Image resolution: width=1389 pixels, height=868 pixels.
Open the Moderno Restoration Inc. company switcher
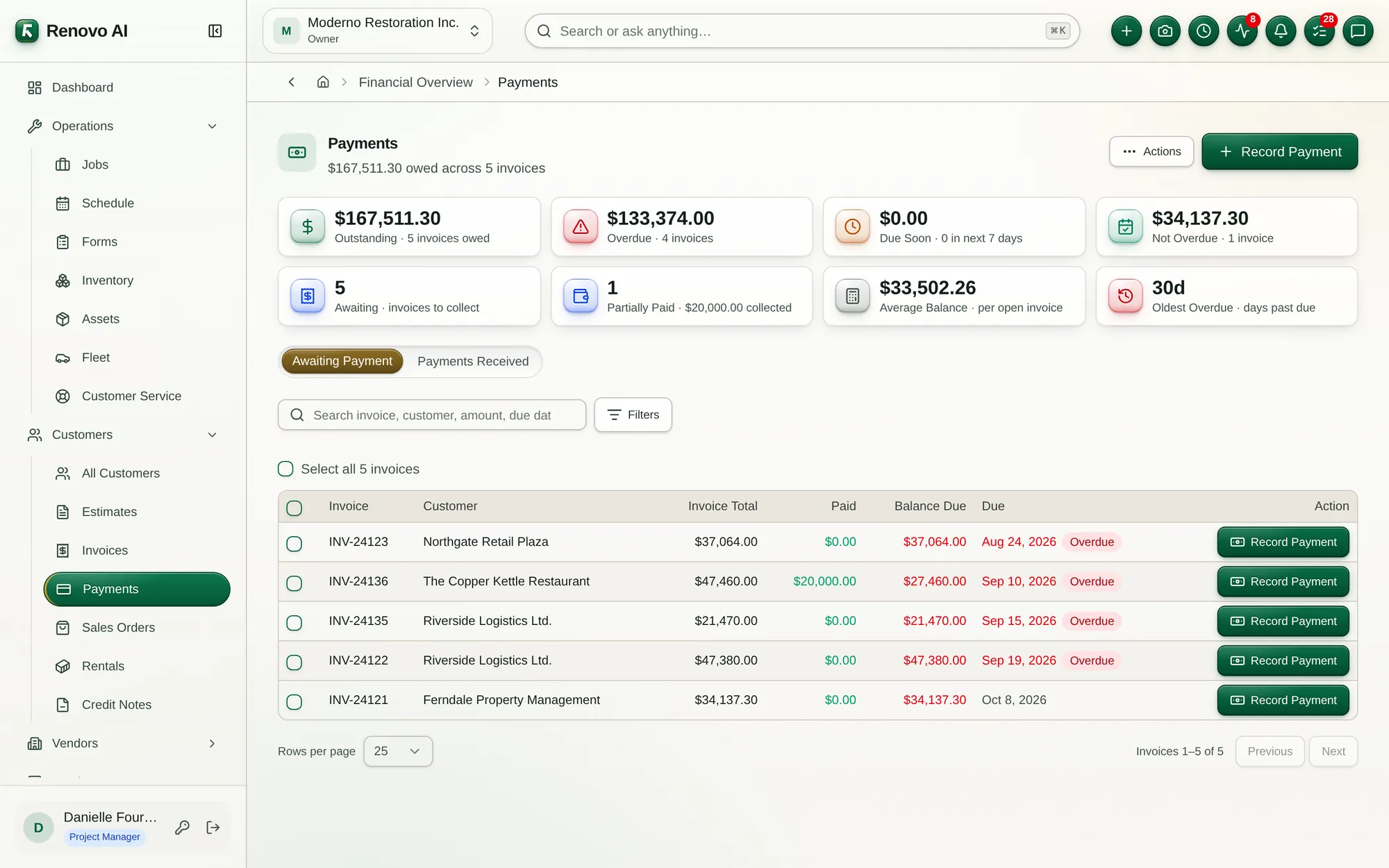click(x=377, y=31)
